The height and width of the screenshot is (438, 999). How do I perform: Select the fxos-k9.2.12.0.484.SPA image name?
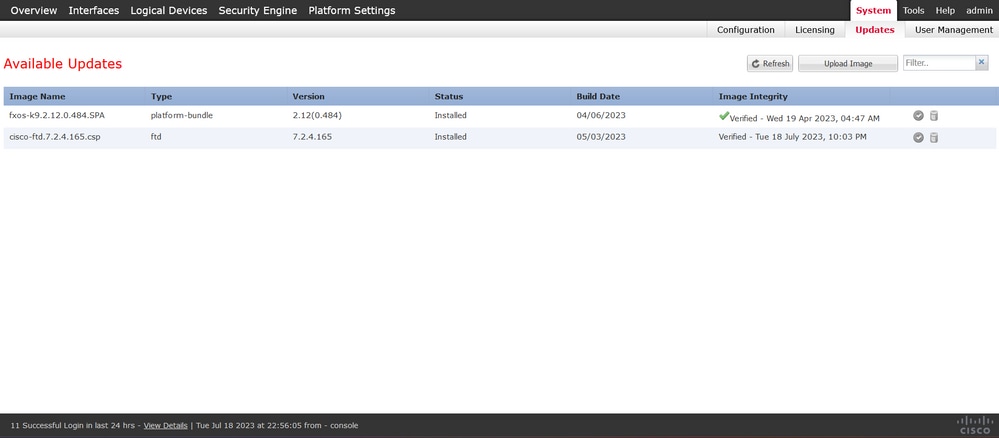tap(57, 115)
